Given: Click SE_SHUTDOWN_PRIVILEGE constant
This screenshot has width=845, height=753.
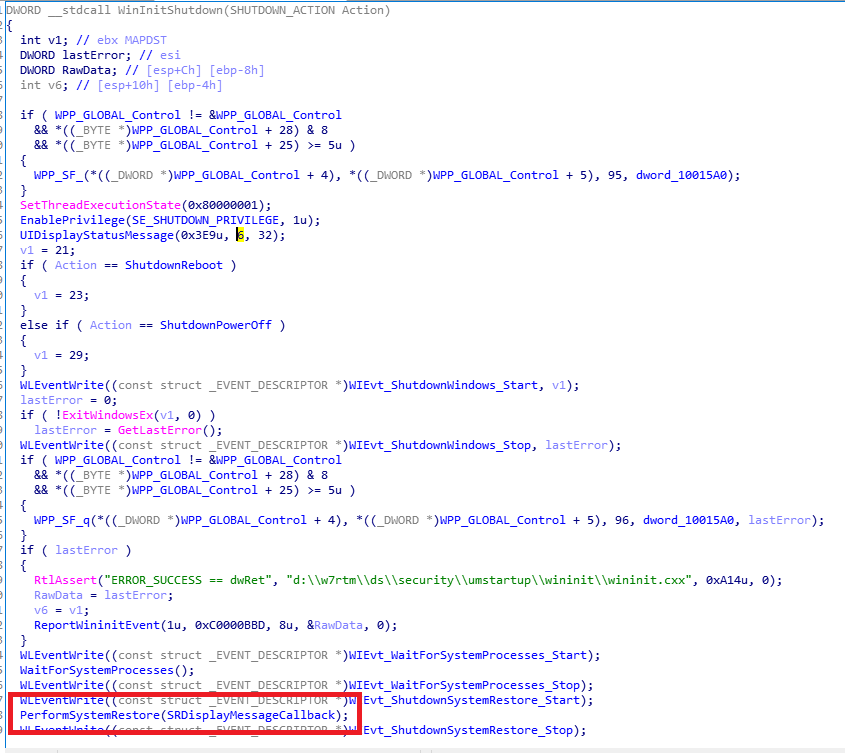Looking at the screenshot, I should 205,220.
